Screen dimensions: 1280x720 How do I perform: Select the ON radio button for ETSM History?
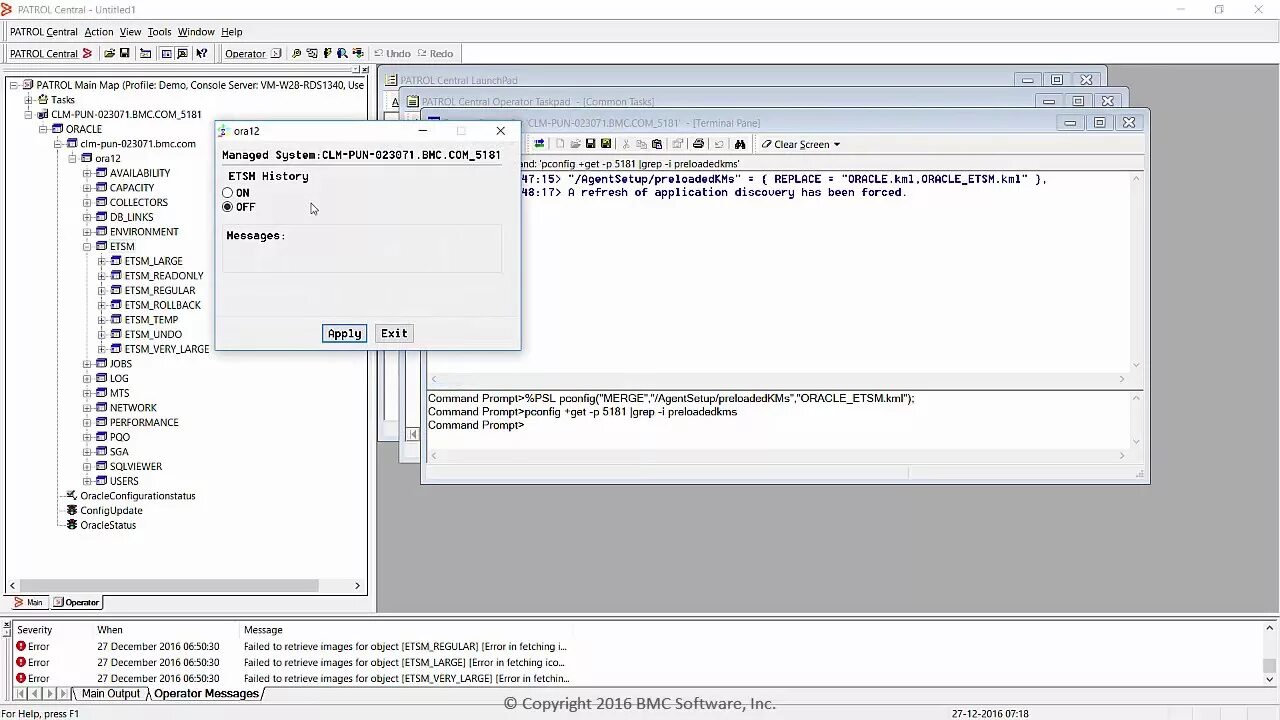pyautogui.click(x=228, y=193)
